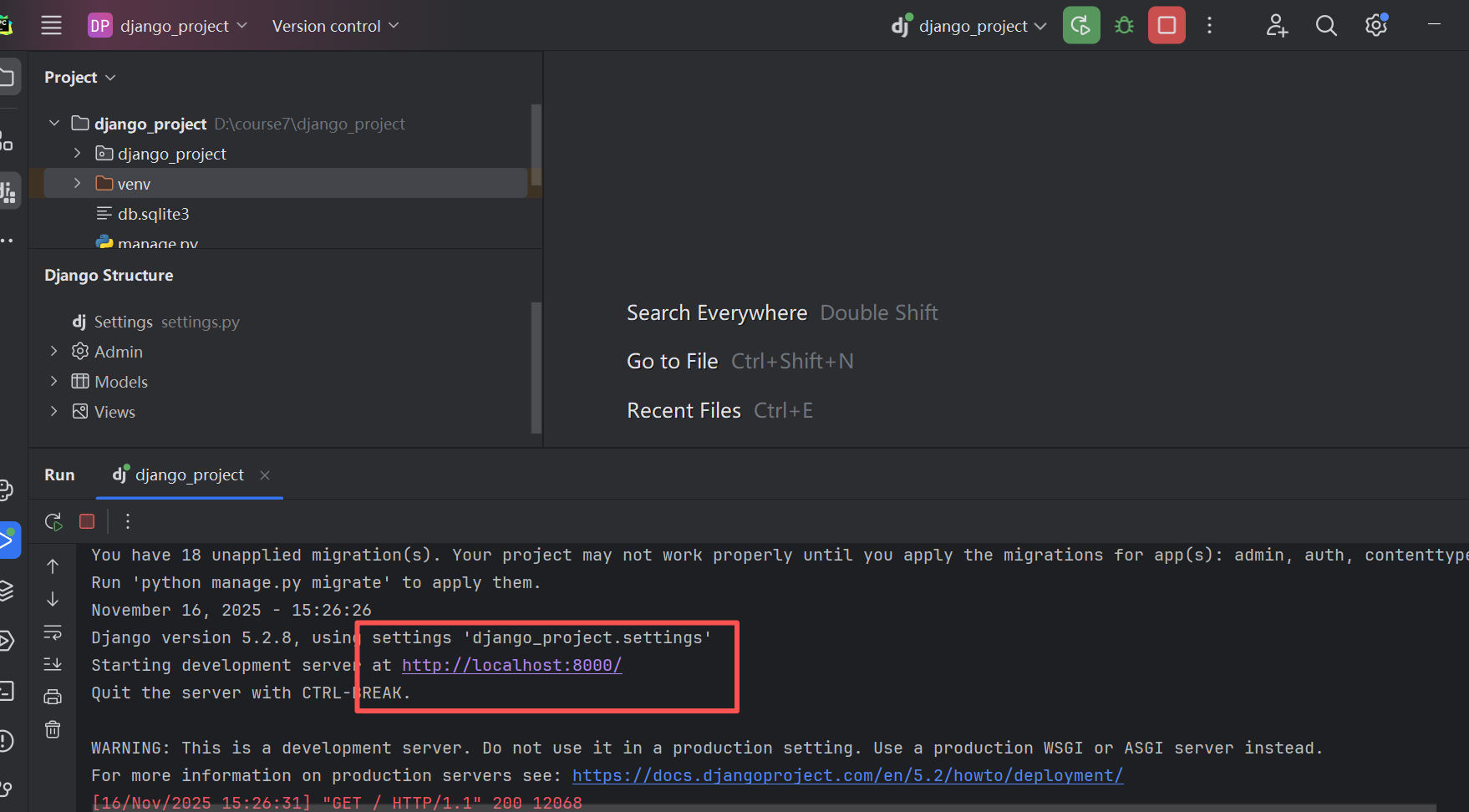Expand the inner django_project package folder
The height and width of the screenshot is (812, 1469).
point(78,154)
